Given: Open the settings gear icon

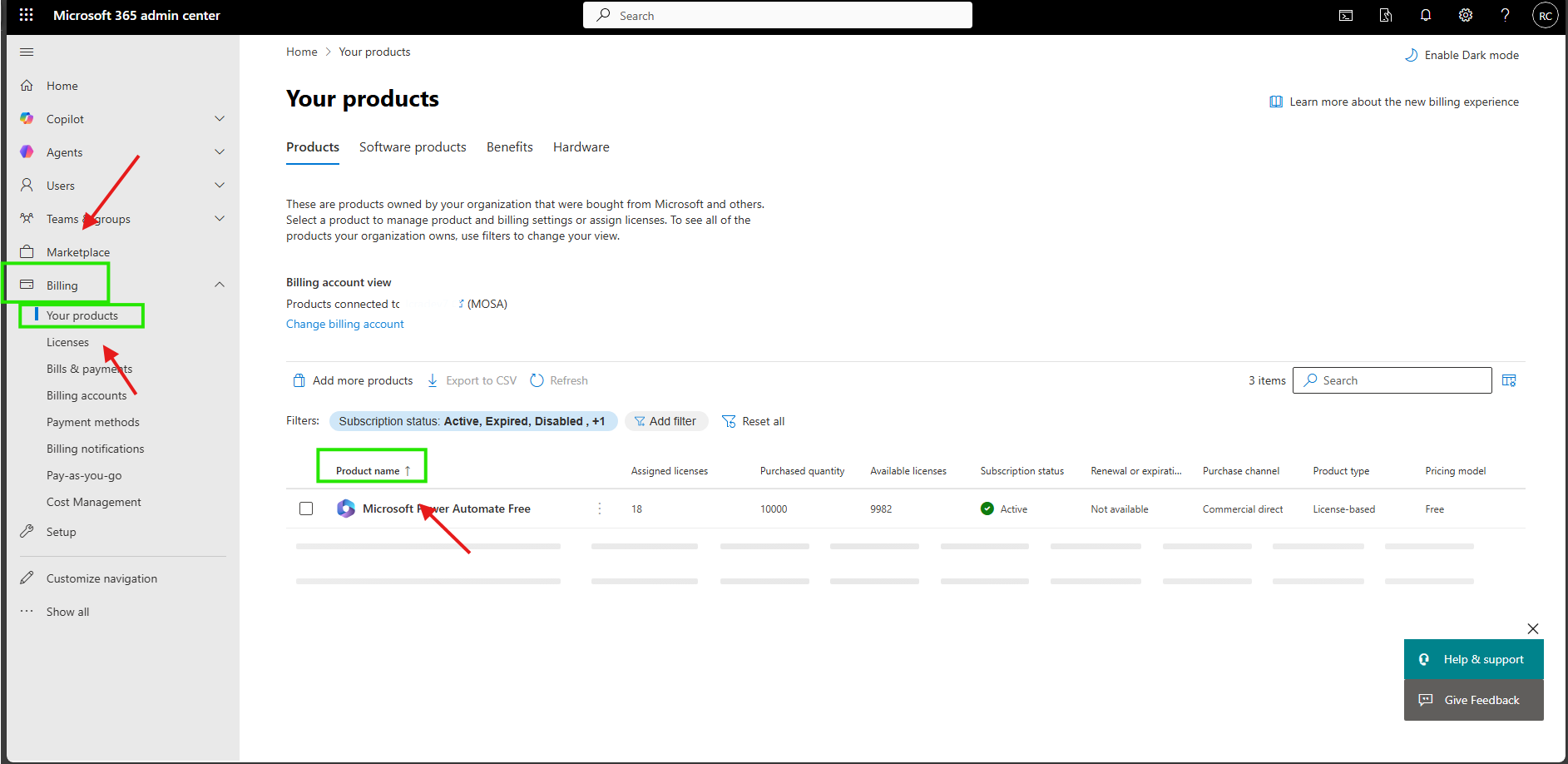Looking at the screenshot, I should coord(1466,15).
